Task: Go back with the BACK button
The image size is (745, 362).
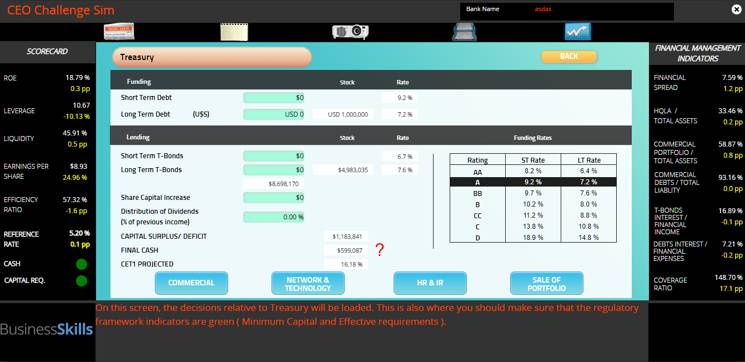Action: [569, 57]
